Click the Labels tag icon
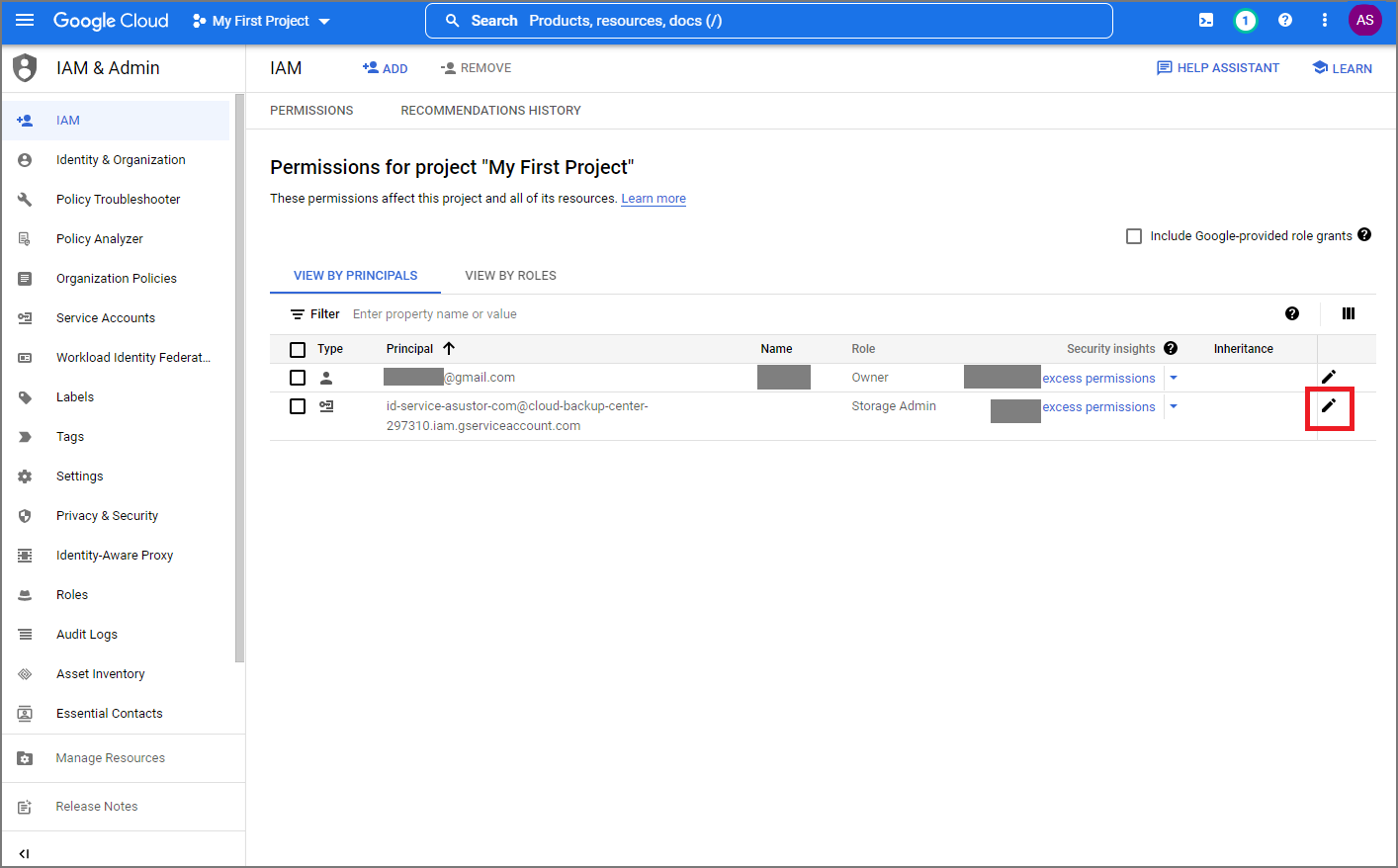Screen dimensions: 1398x868 click(x=25, y=397)
